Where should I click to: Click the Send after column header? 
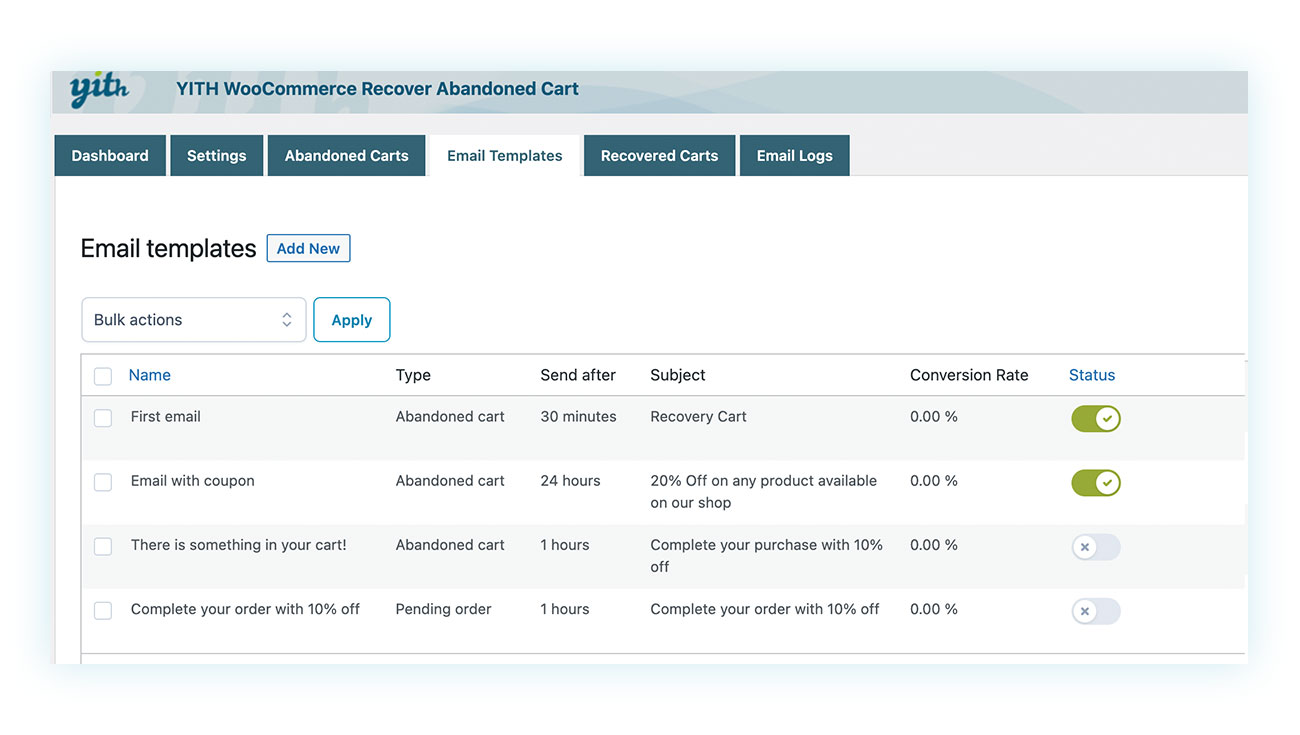tap(578, 375)
